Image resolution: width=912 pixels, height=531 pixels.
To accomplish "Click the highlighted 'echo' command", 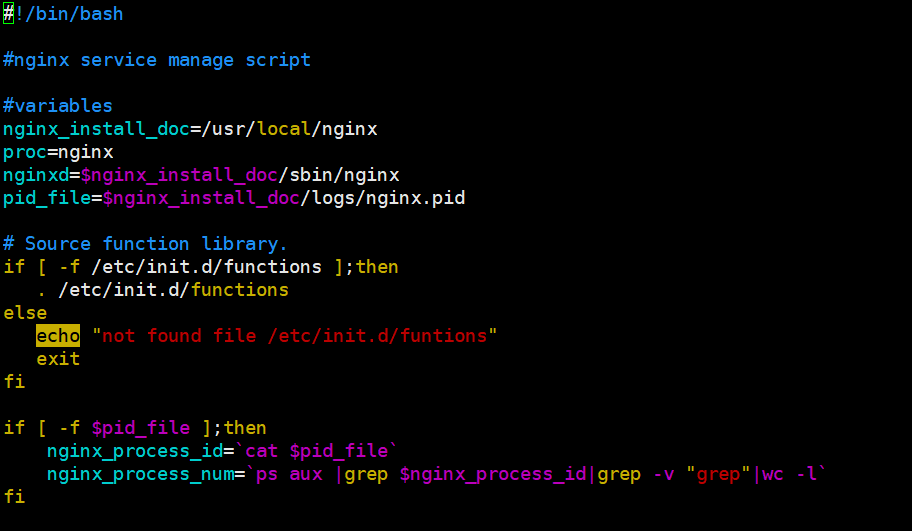I will [x=58, y=336].
